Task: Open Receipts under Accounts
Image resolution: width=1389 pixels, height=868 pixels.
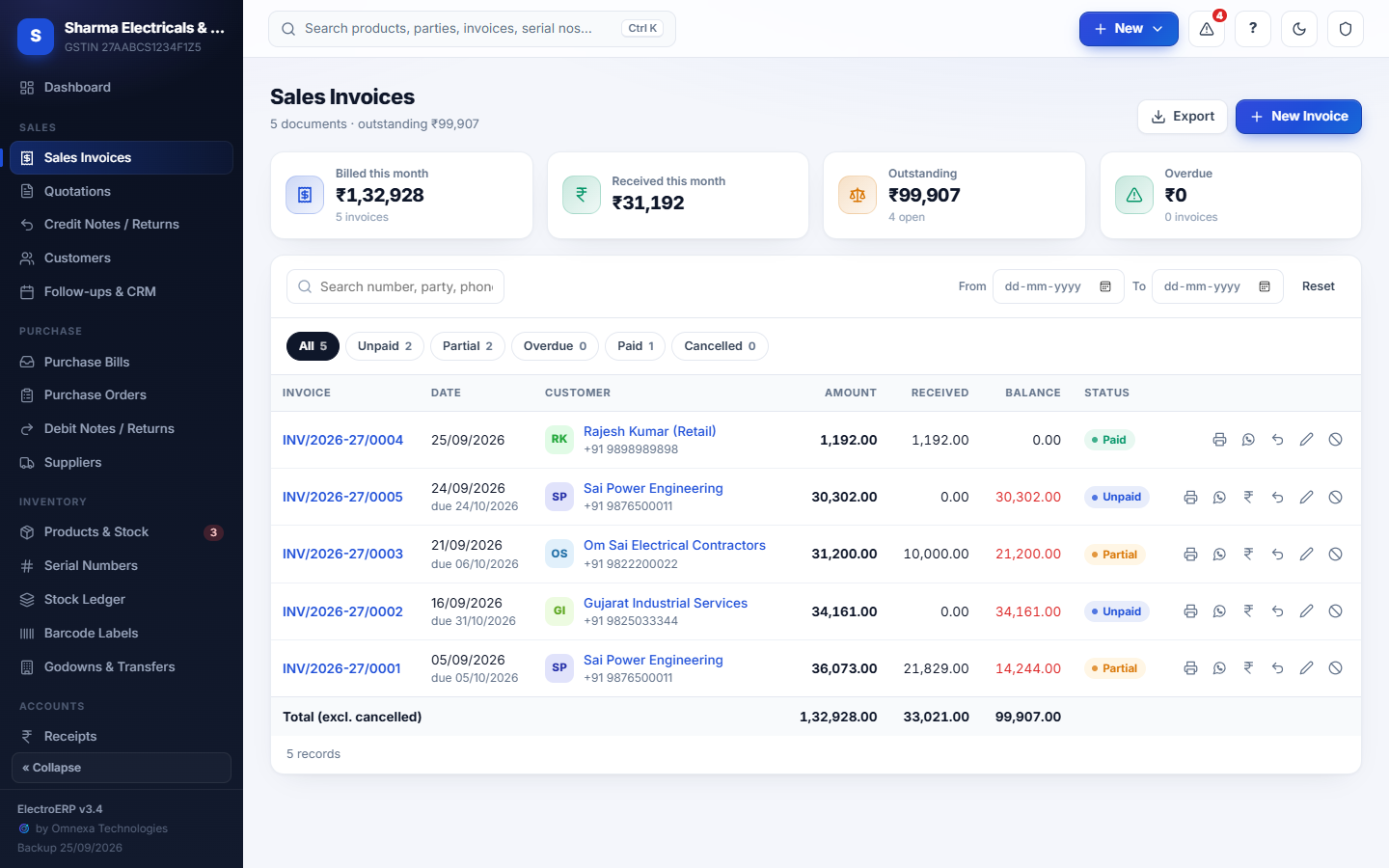Action: (122, 737)
